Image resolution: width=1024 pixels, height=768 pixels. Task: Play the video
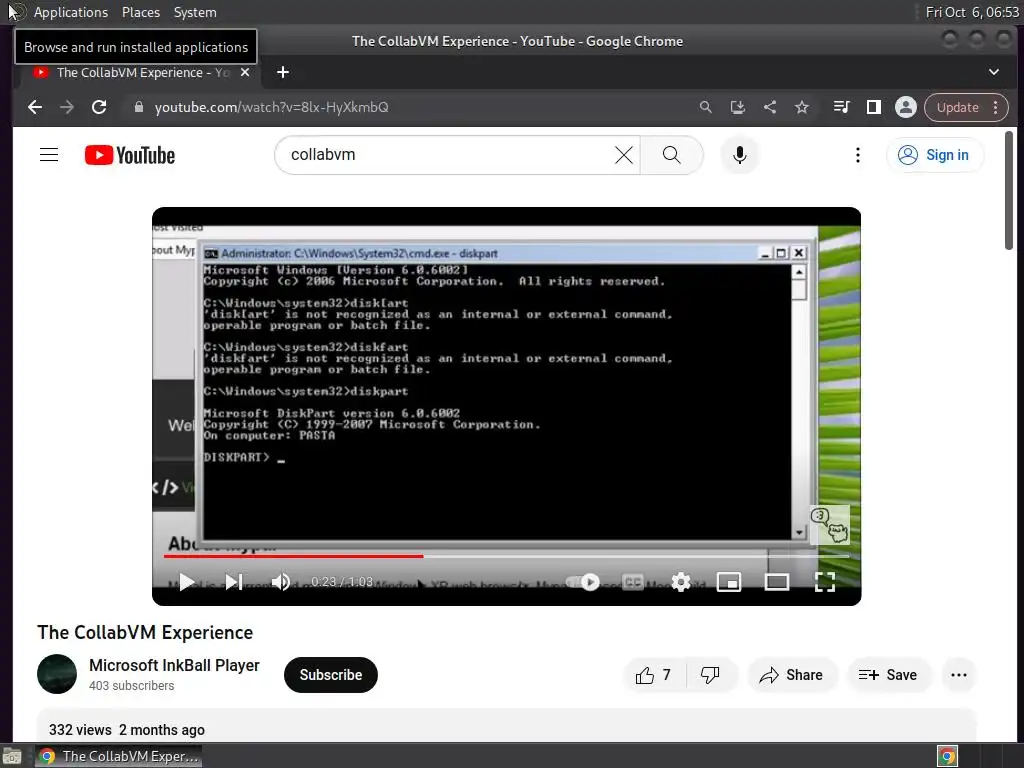(187, 582)
